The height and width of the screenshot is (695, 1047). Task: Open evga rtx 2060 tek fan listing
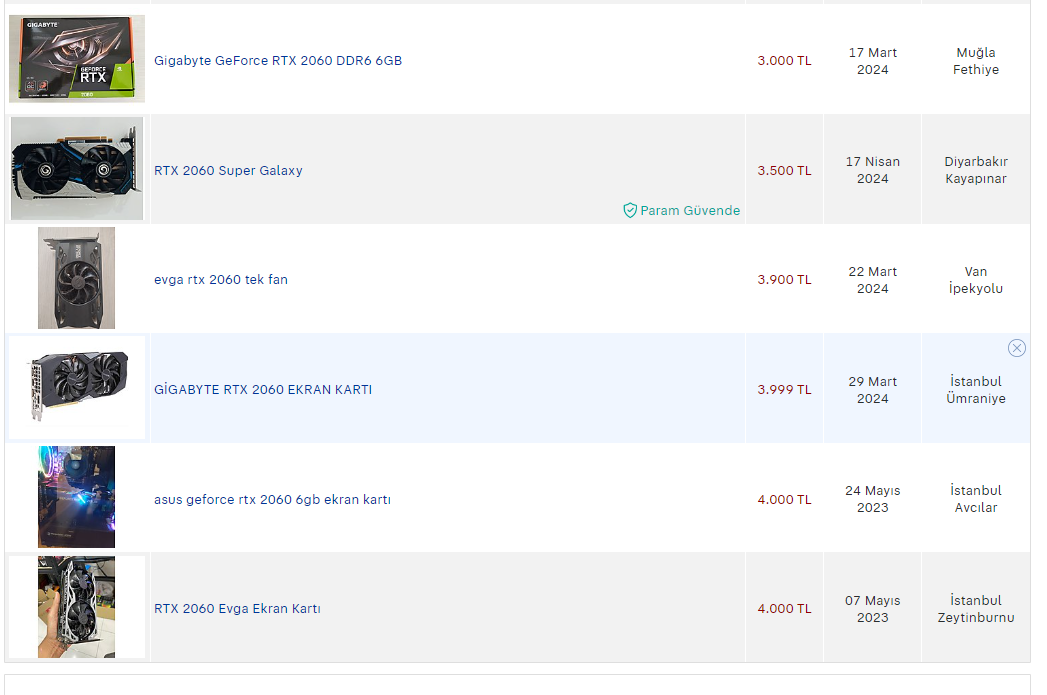coord(221,280)
